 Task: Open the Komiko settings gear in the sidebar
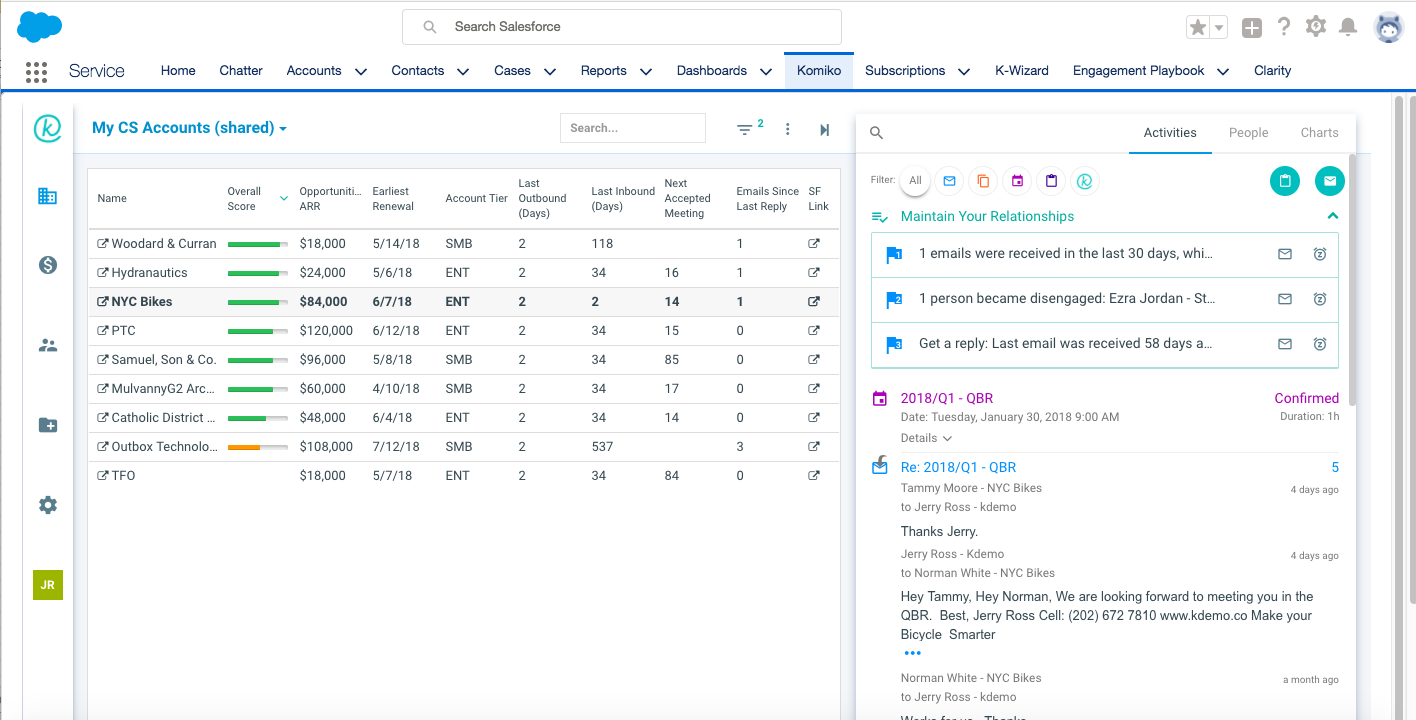pyautogui.click(x=47, y=505)
